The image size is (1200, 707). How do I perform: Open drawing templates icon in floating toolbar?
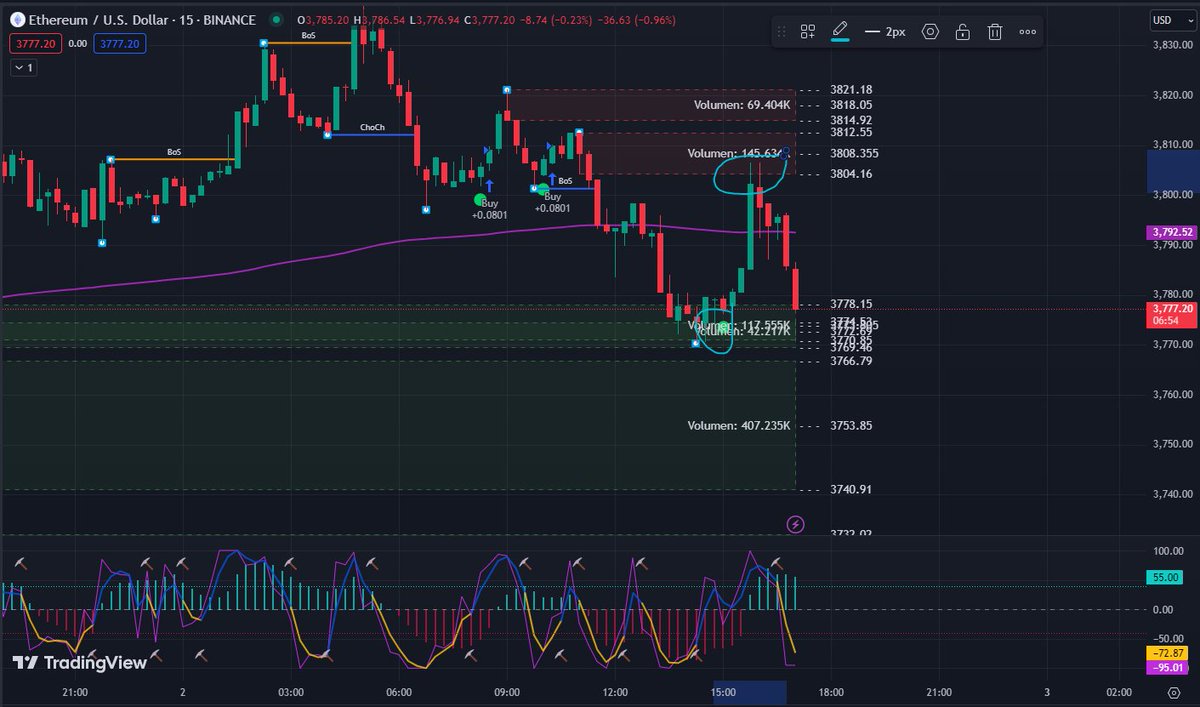(x=808, y=32)
